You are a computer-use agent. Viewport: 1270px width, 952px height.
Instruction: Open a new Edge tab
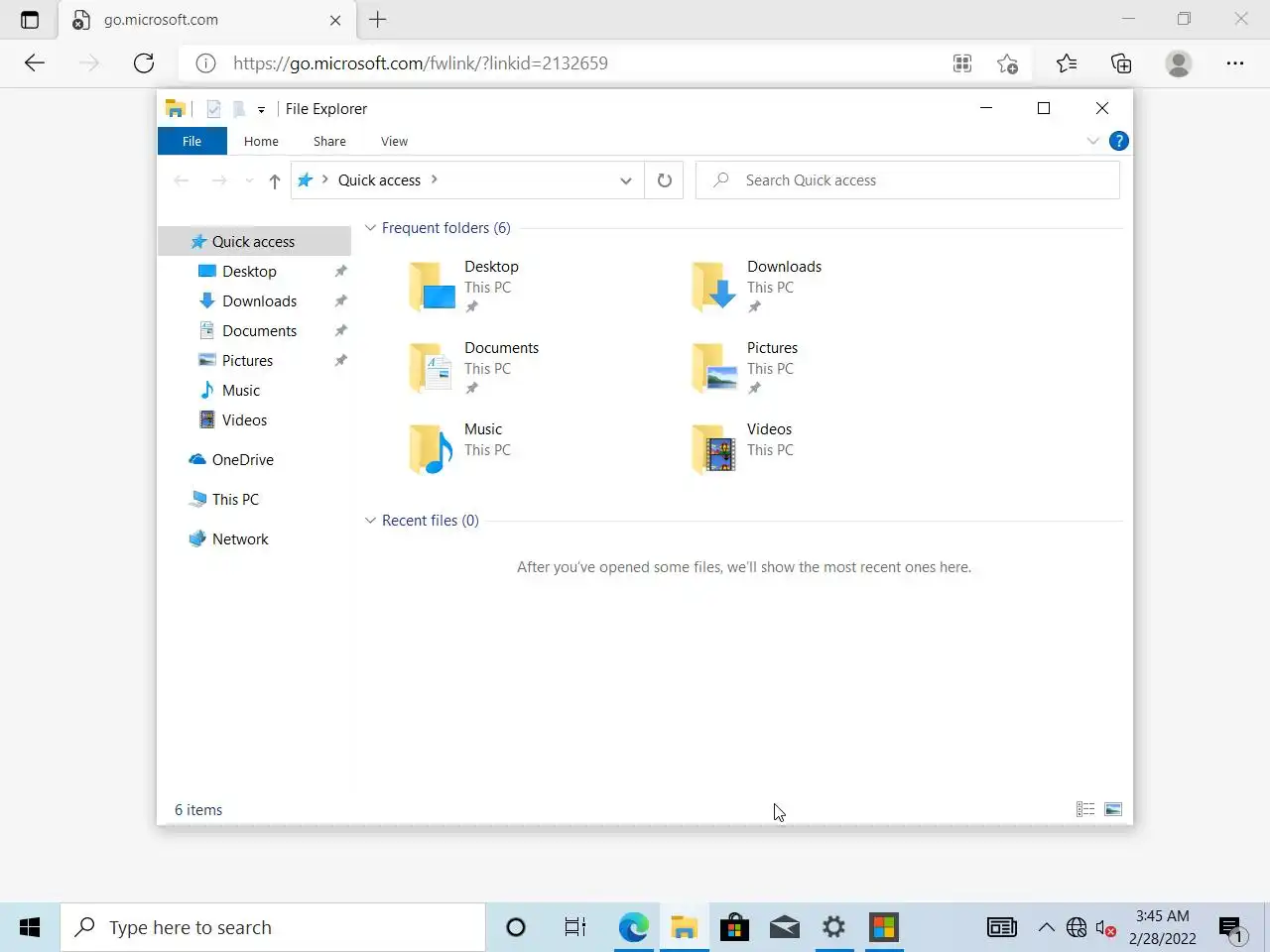pos(378,20)
